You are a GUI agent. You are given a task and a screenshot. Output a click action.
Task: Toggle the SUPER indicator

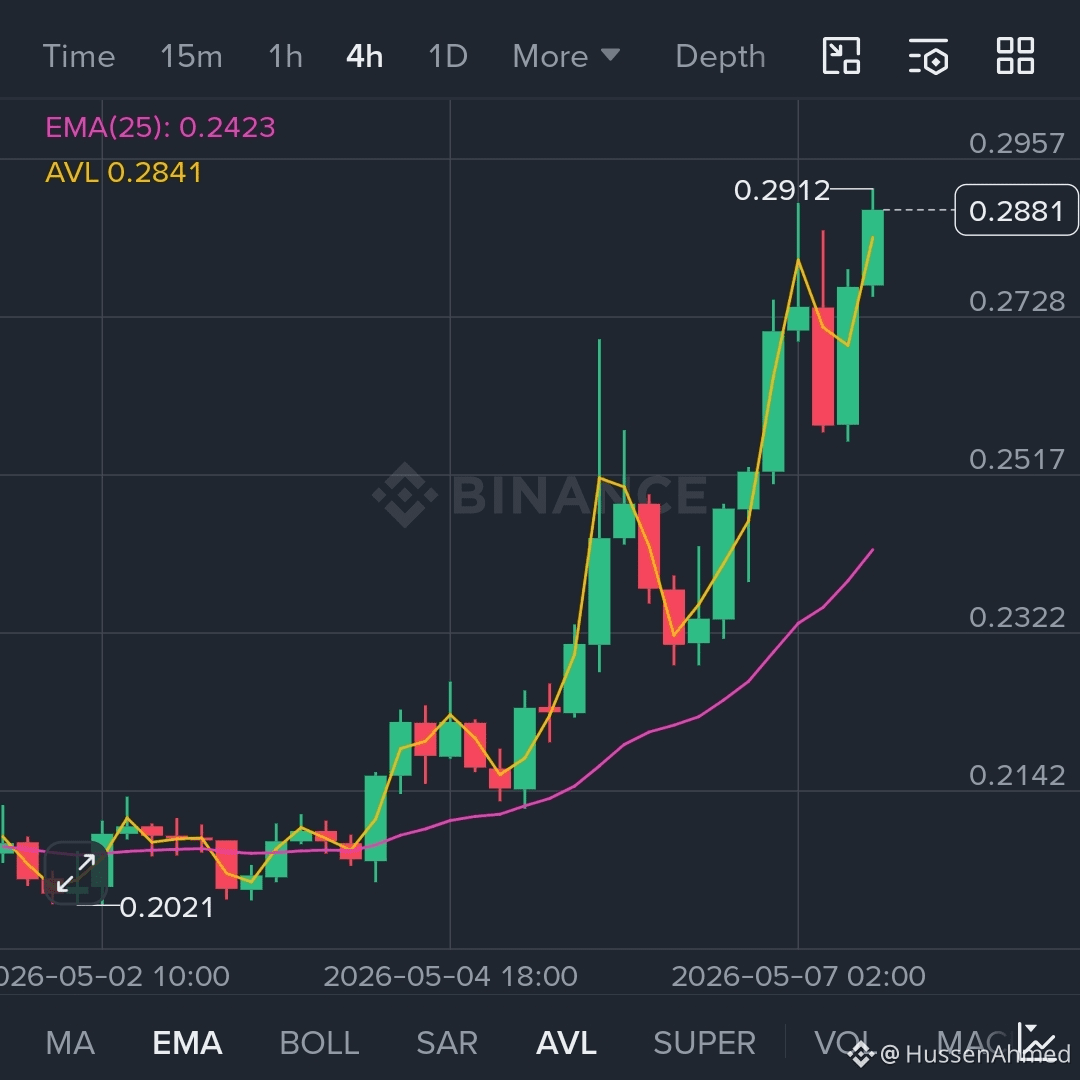click(x=705, y=1043)
